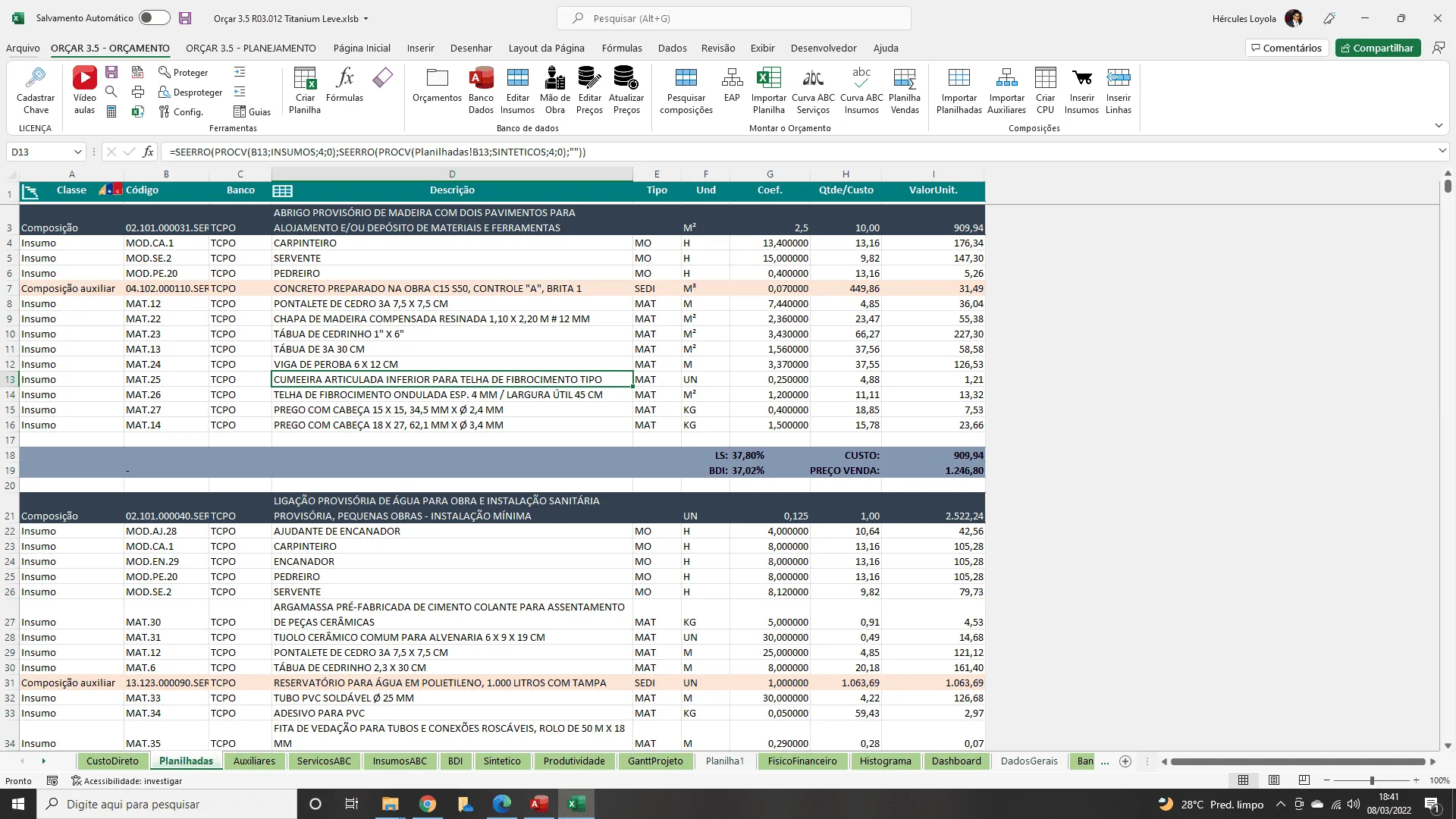Click the increase indent icon in Ferramentas

240,72
